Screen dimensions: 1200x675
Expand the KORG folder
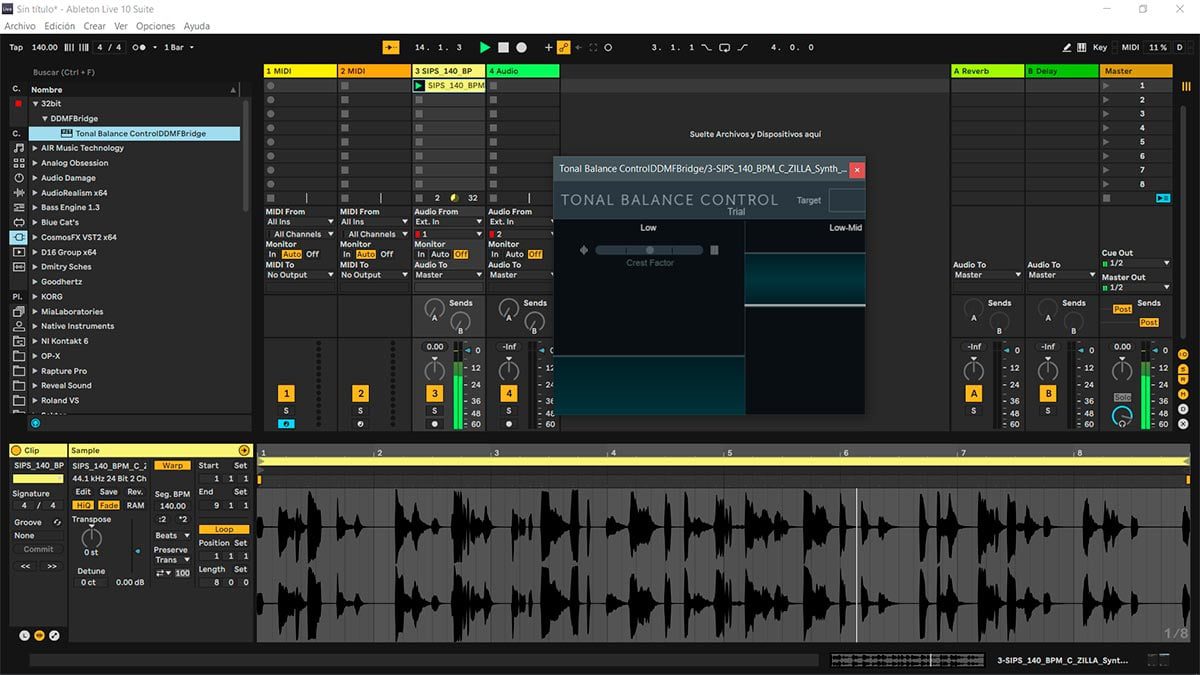(x=35, y=297)
